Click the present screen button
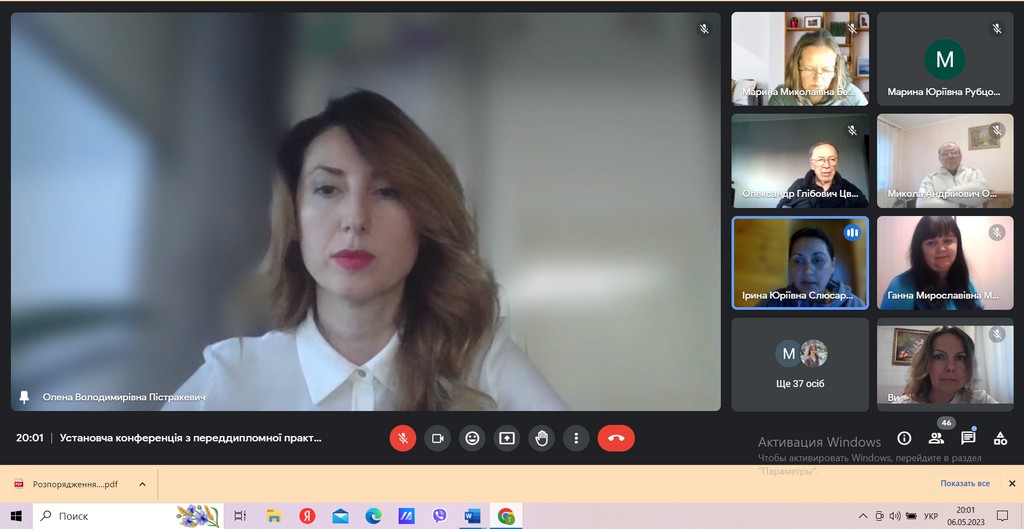This screenshot has width=1024, height=529. pos(507,438)
